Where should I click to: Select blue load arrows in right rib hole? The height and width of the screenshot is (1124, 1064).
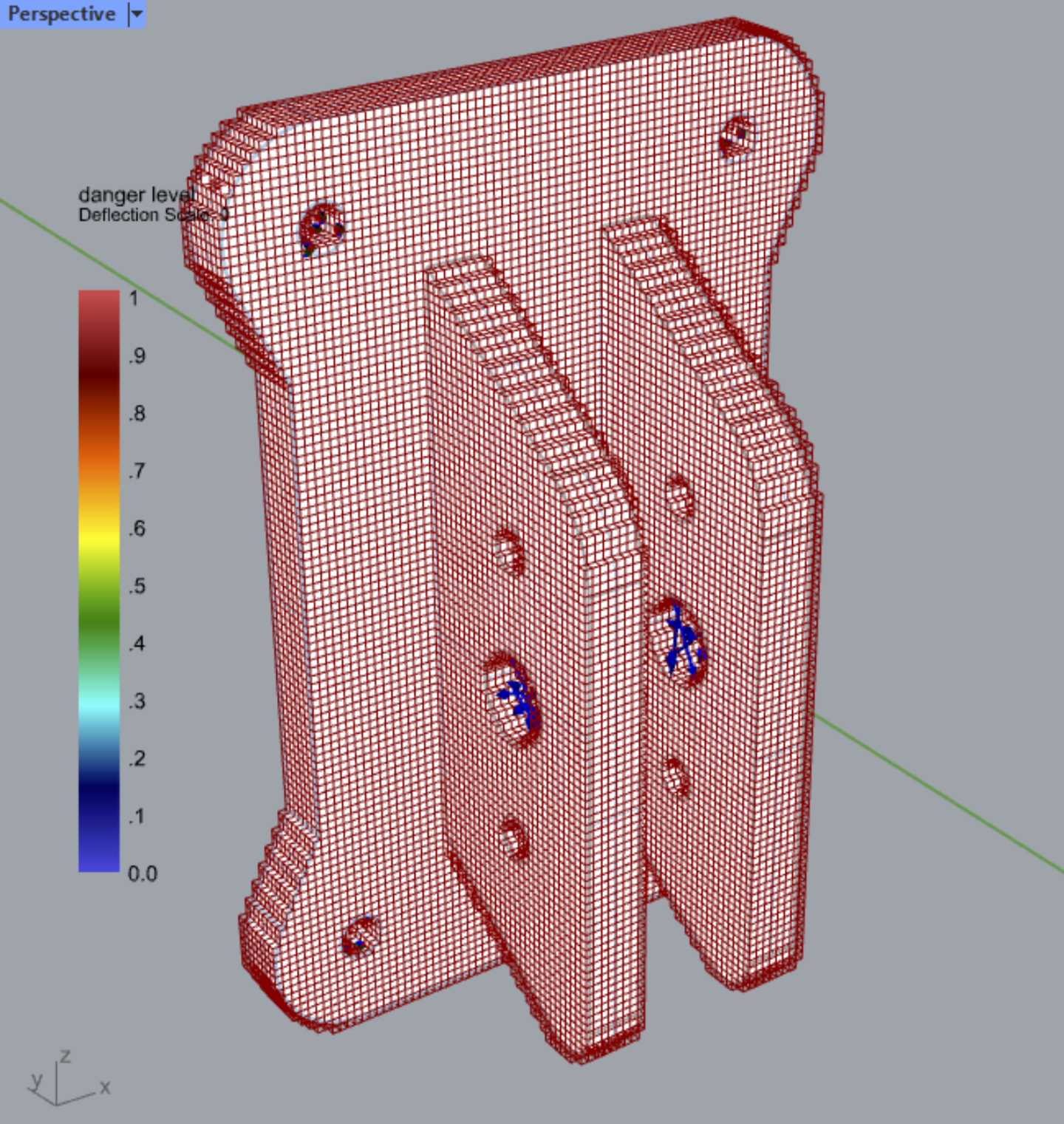click(x=683, y=641)
